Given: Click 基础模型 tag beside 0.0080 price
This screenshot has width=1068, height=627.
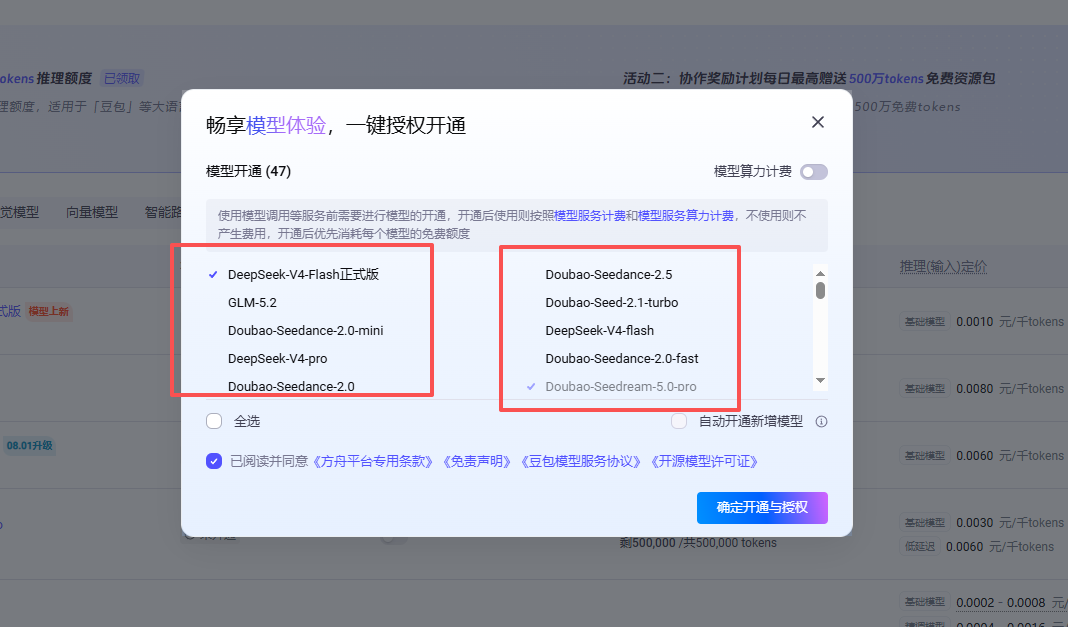Looking at the screenshot, I should pyautogui.click(x=924, y=388).
